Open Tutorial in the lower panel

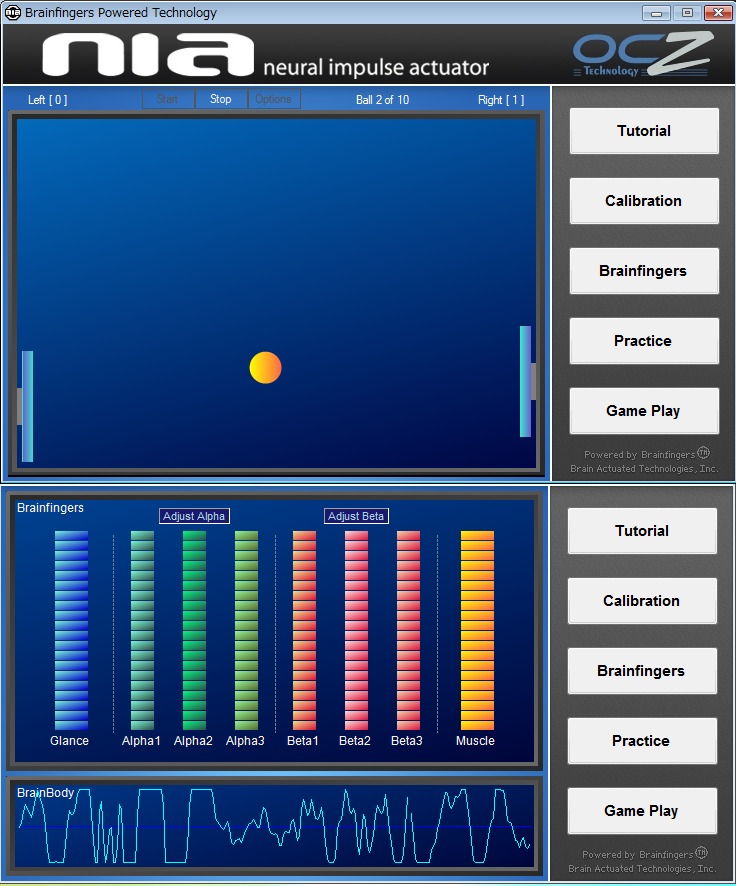642,531
